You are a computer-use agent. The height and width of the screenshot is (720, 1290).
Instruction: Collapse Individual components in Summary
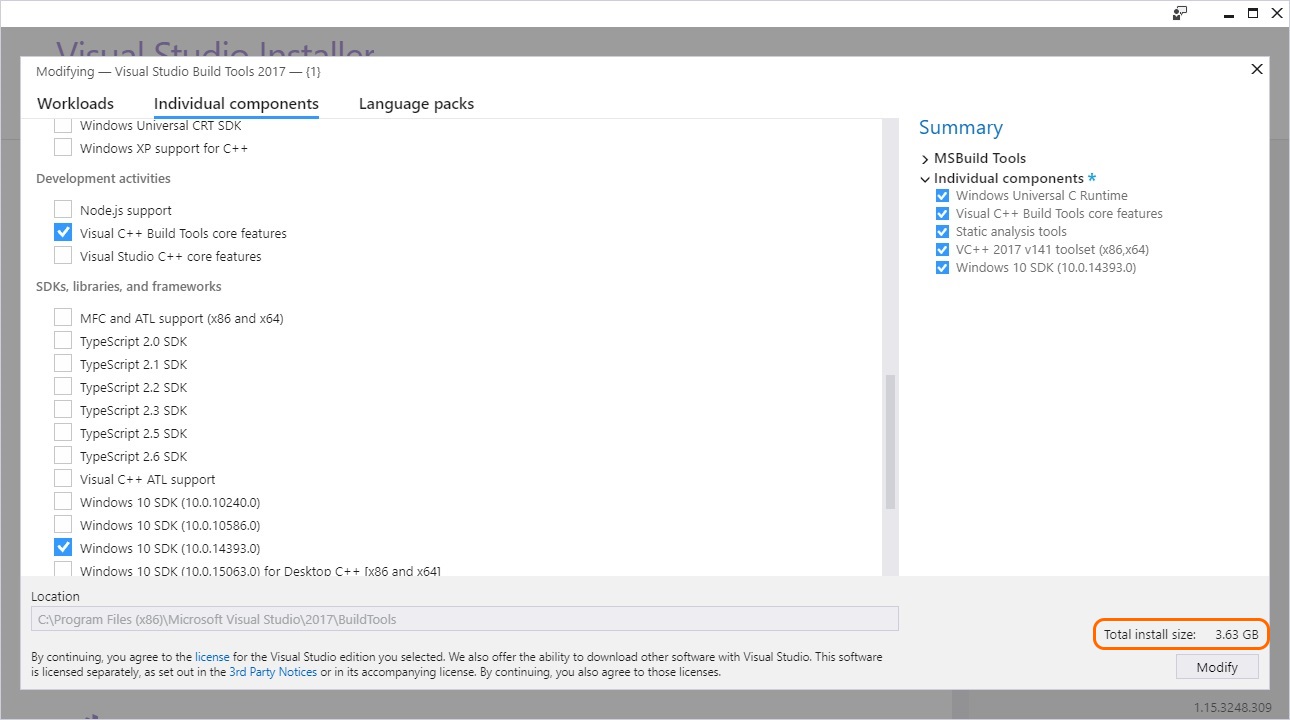pyautogui.click(x=925, y=177)
